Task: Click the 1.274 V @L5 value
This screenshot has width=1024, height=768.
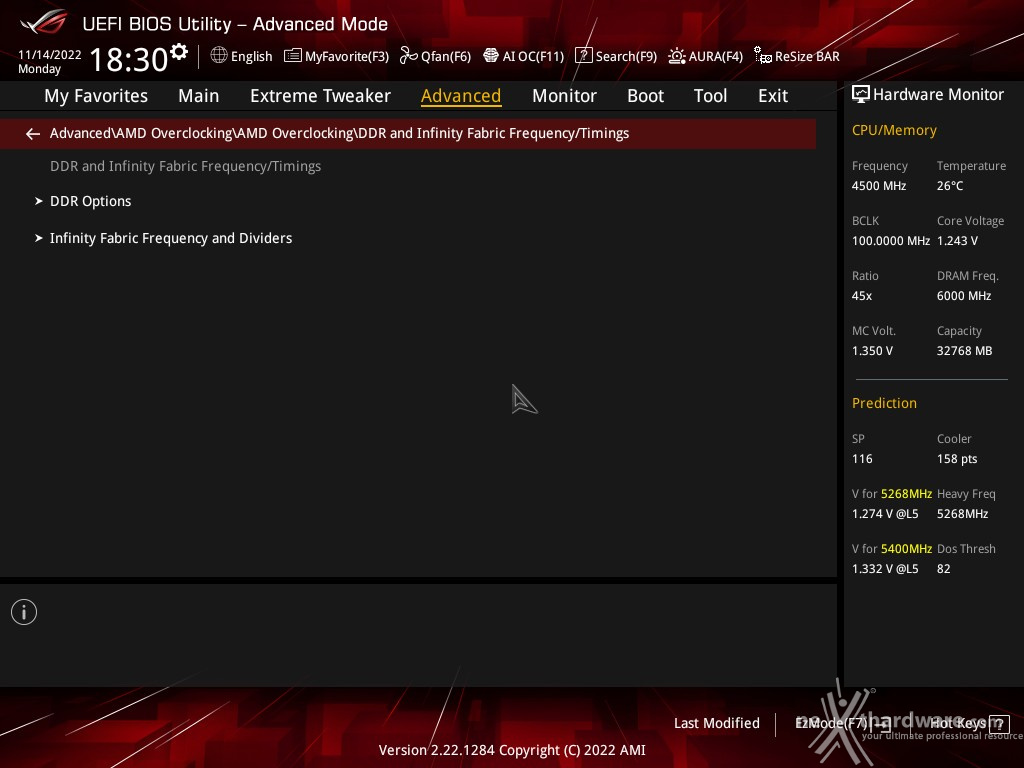Action: click(x=885, y=514)
